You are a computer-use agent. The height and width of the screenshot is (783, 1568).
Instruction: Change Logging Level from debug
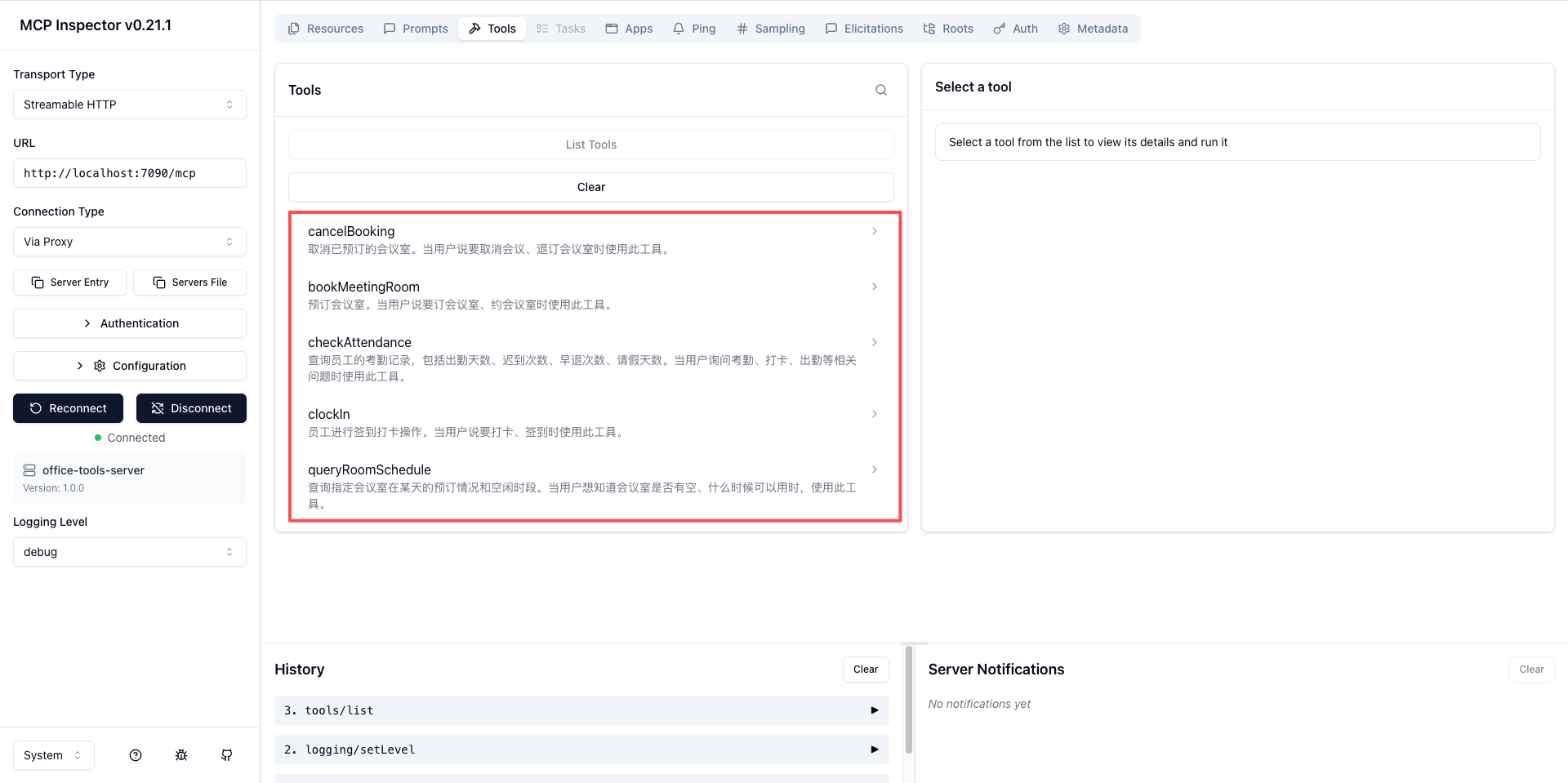(x=130, y=552)
